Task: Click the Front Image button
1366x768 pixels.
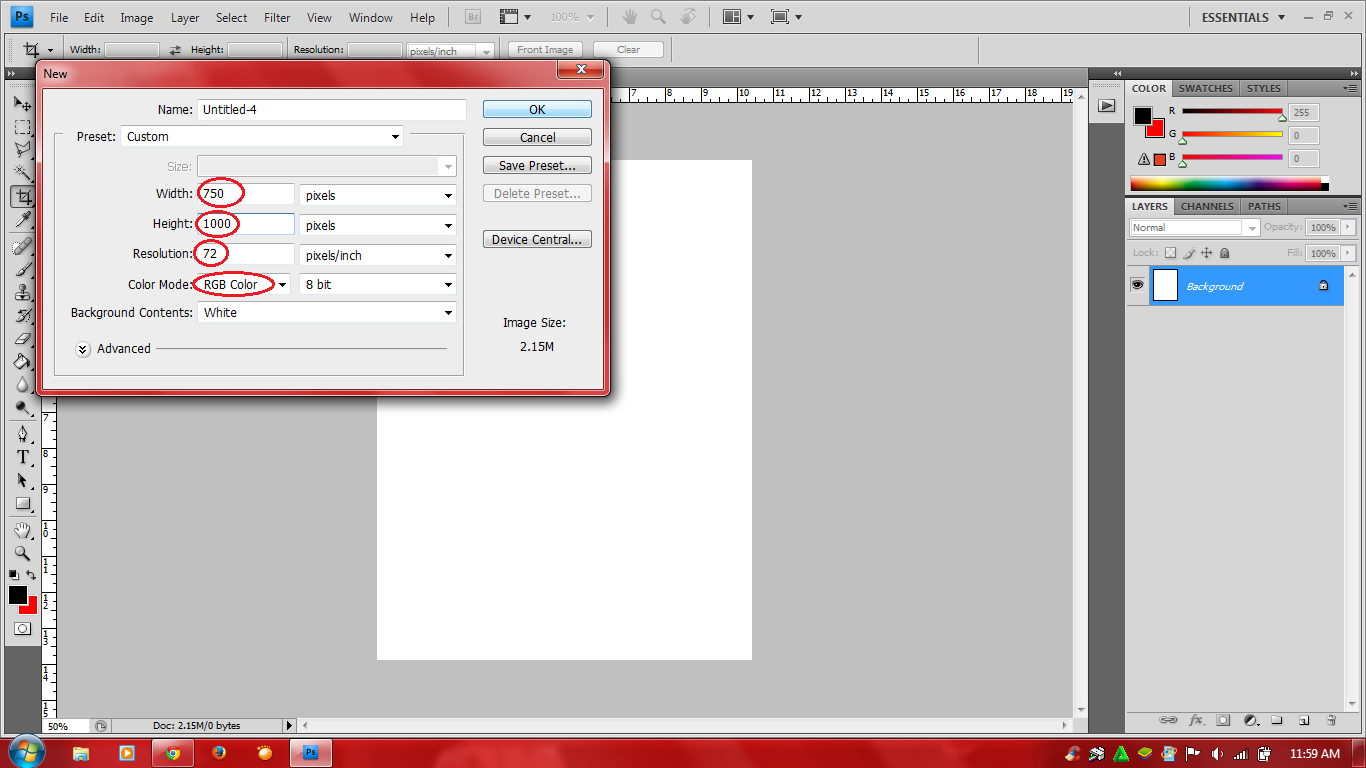Action: tap(545, 50)
